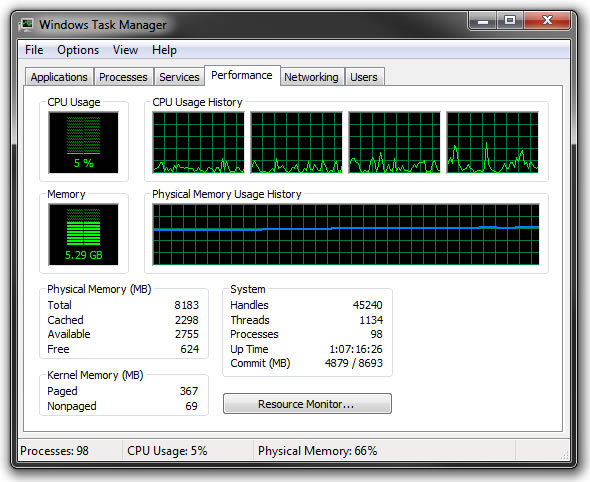
Task: Click the Free value 624
Action: [189, 349]
